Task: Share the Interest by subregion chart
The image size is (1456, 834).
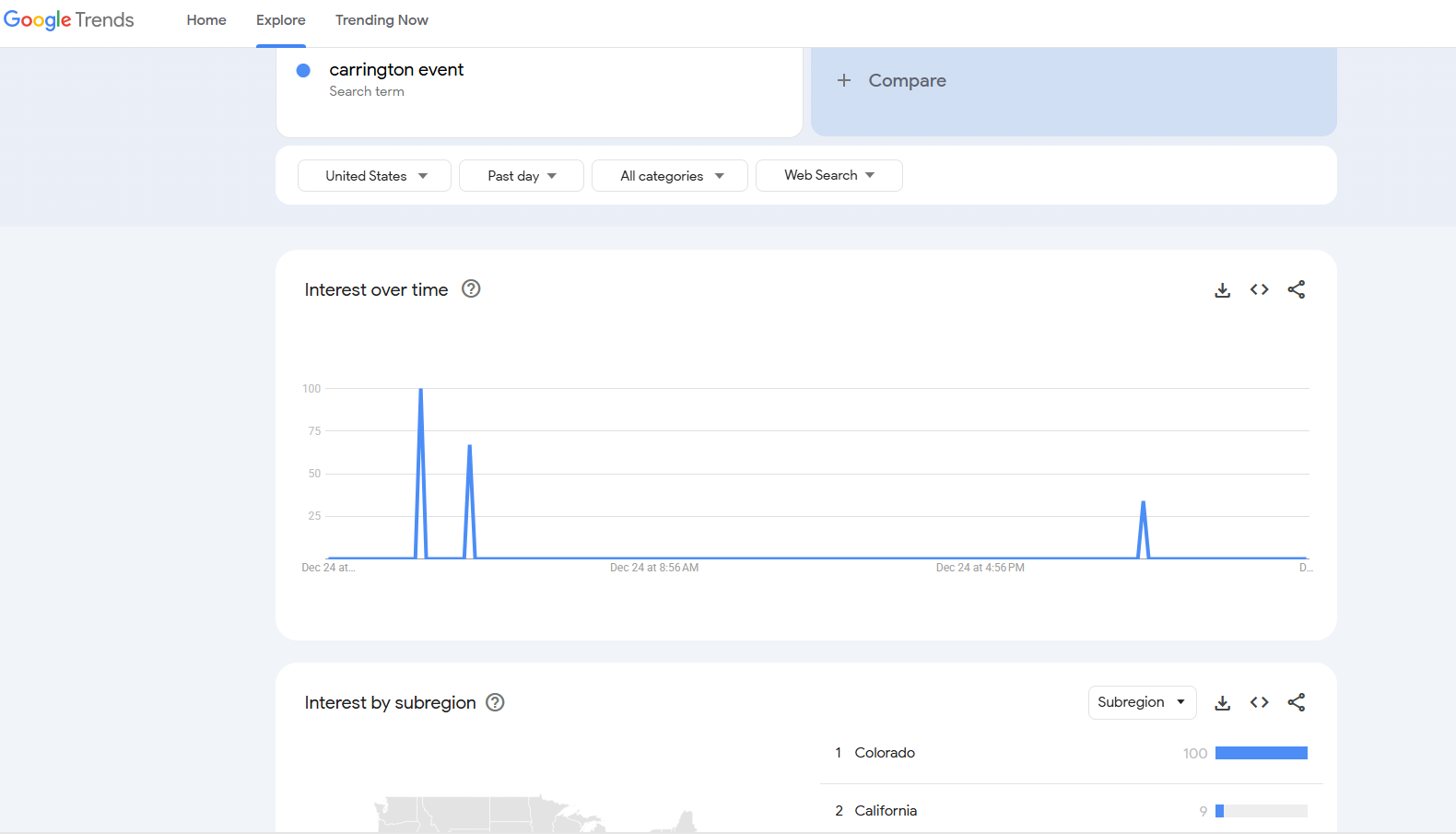Action: pyautogui.click(x=1297, y=702)
